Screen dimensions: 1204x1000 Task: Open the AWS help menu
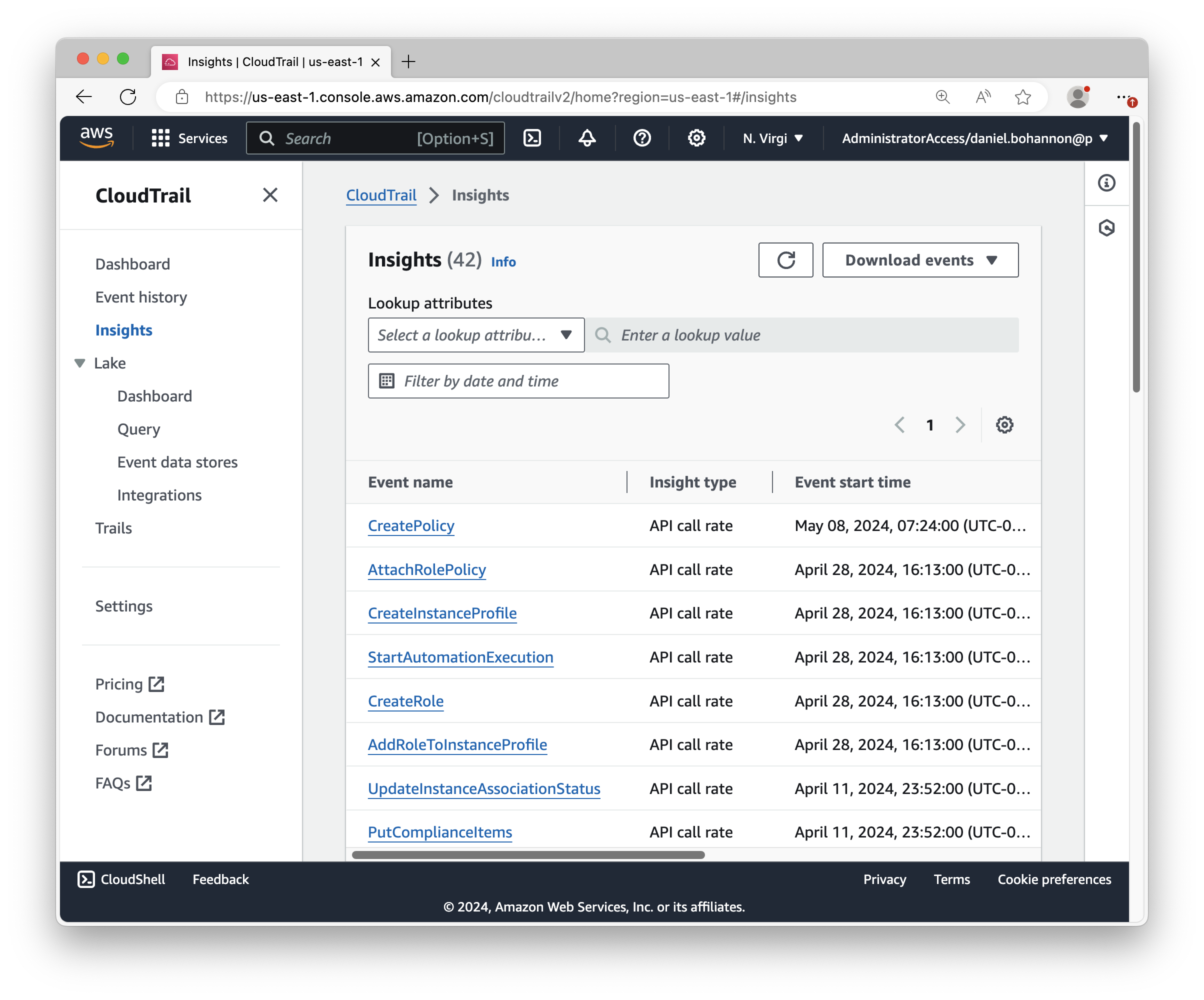point(641,137)
